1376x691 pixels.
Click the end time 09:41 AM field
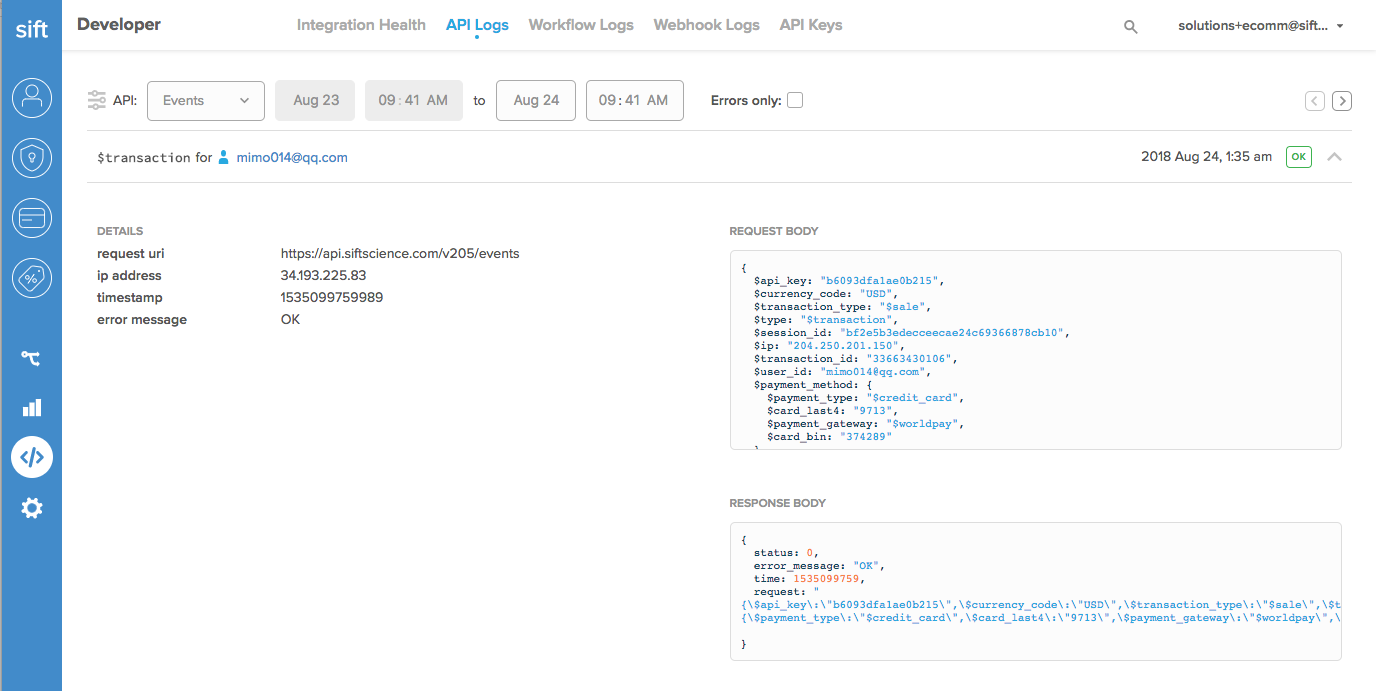click(x=635, y=100)
